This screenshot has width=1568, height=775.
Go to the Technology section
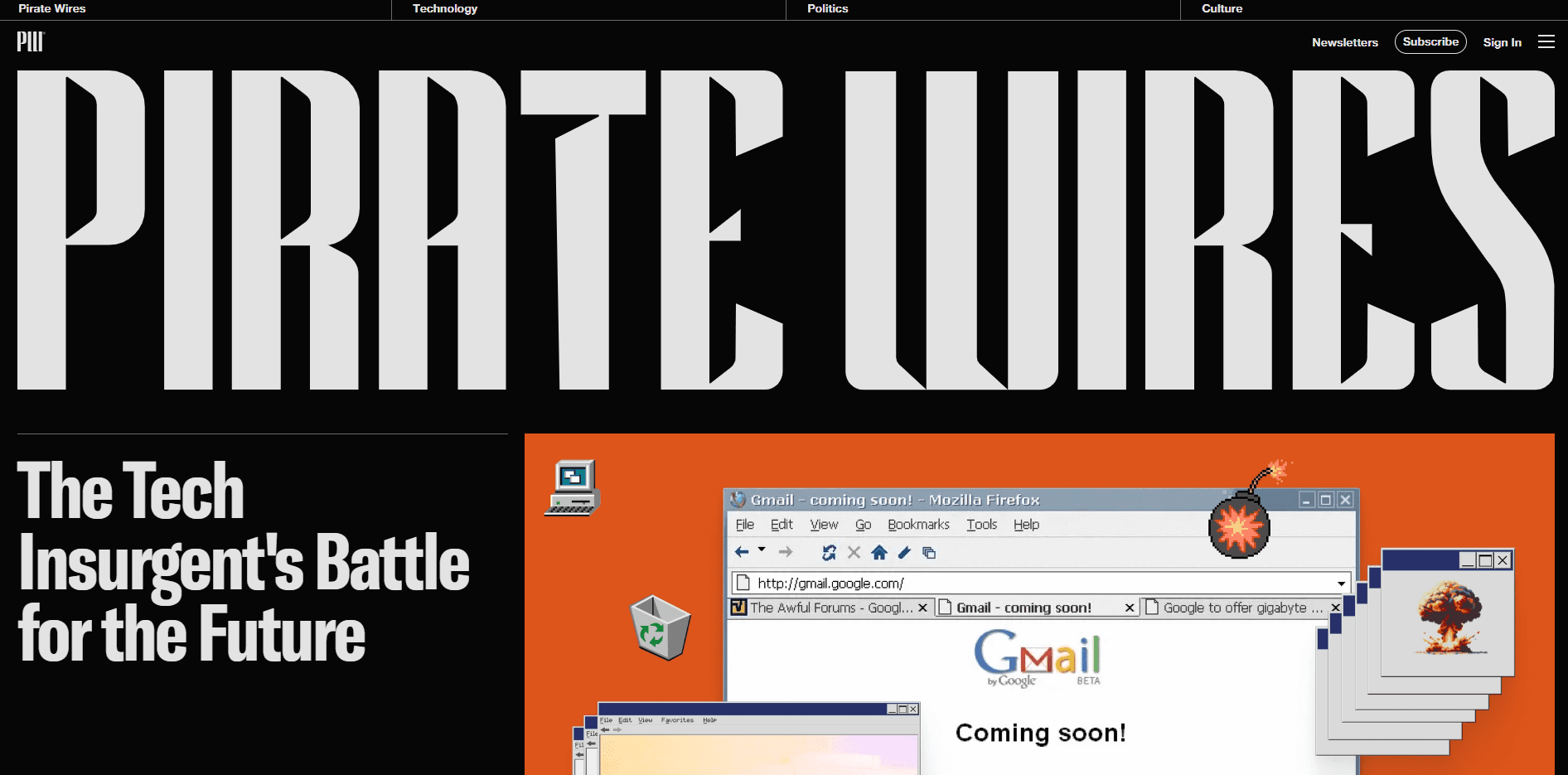point(445,8)
